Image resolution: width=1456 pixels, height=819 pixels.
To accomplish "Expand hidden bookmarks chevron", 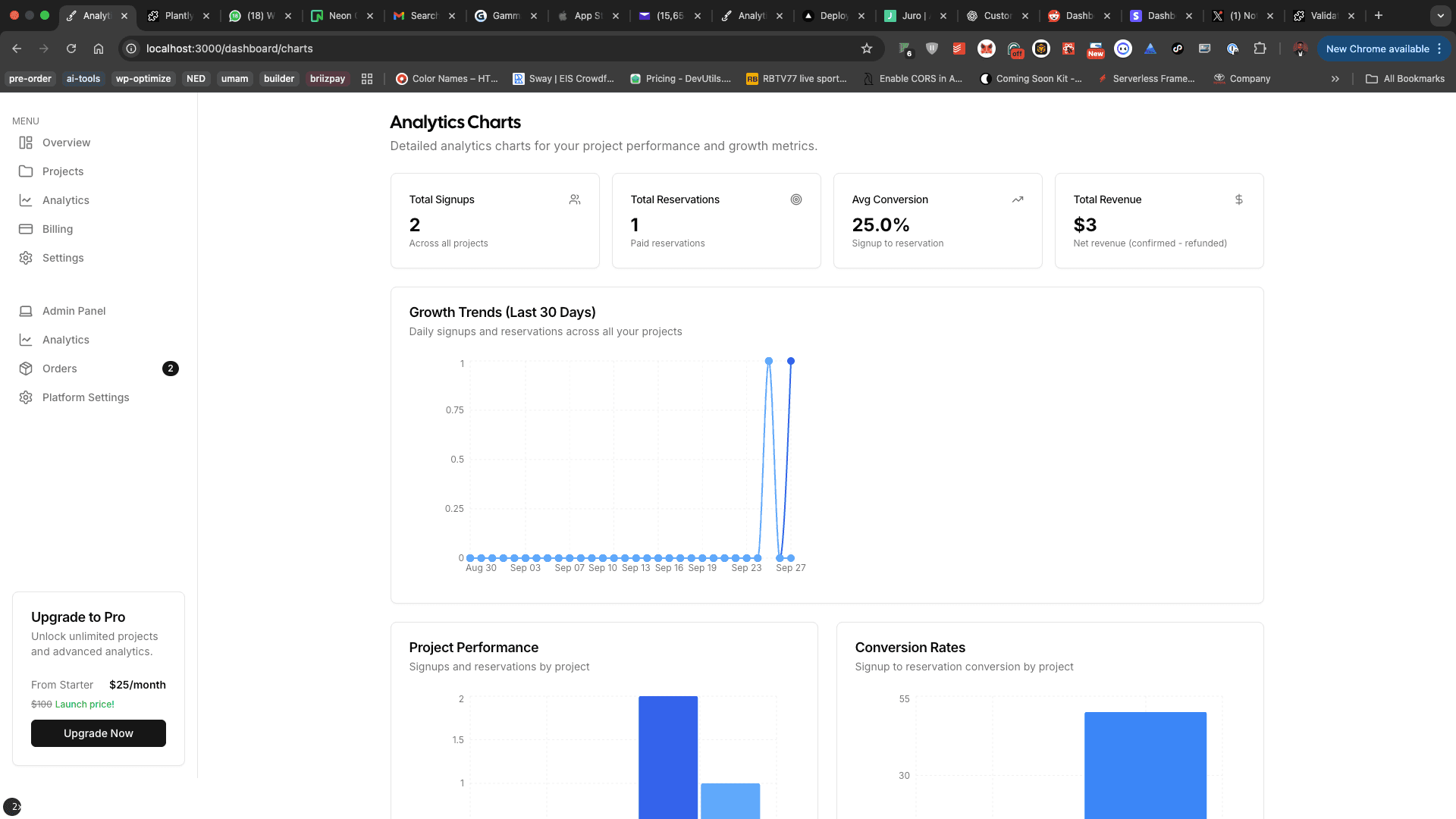I will coord(1335,79).
